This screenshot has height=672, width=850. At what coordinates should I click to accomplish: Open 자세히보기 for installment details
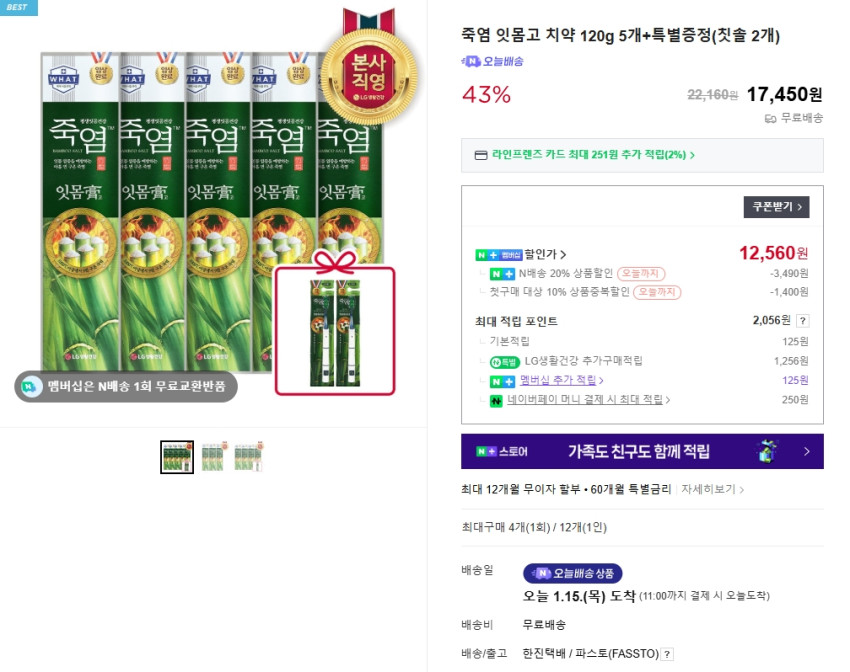click(712, 489)
